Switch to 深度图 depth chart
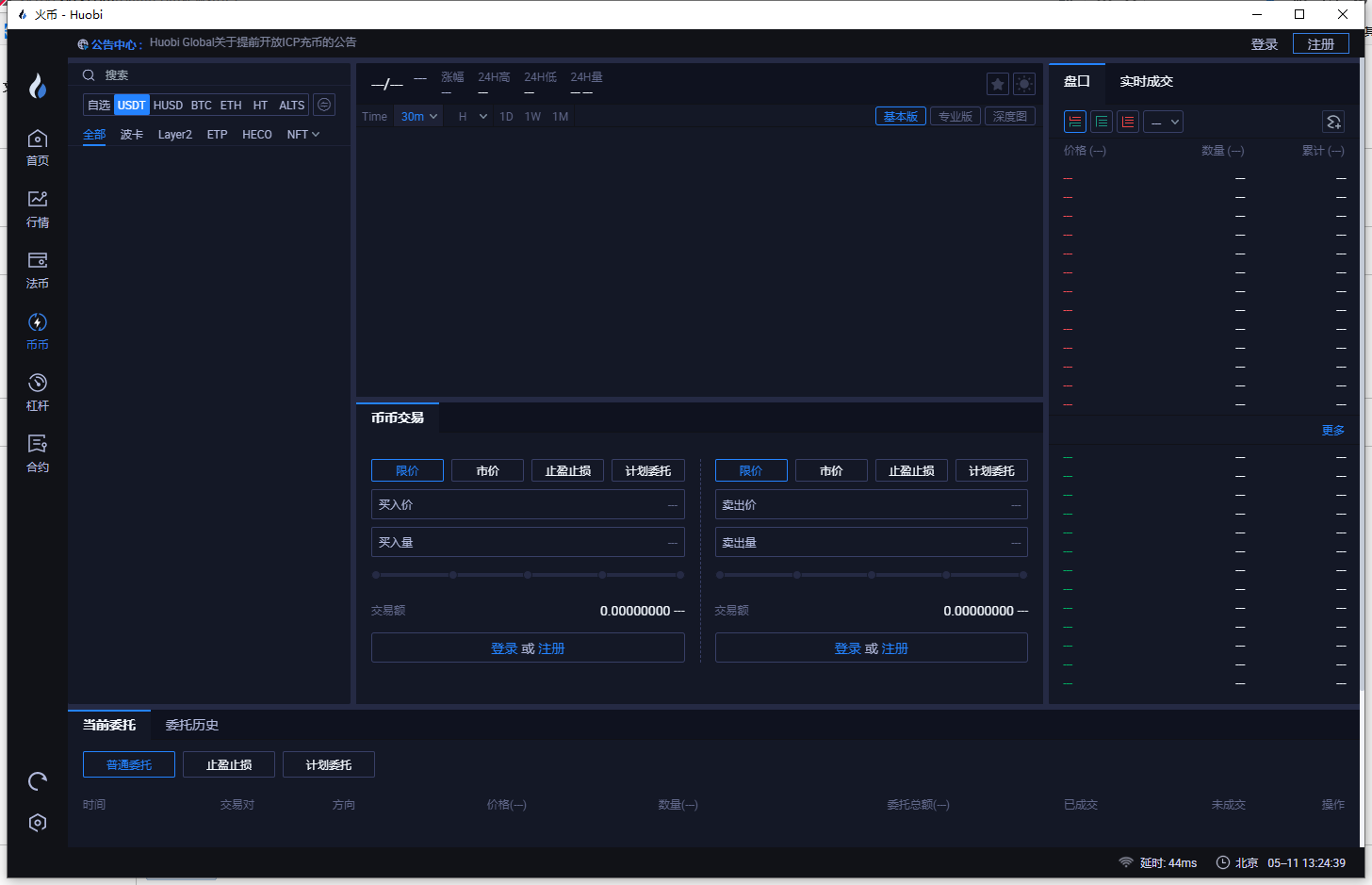Image resolution: width=1372 pixels, height=885 pixels. 1010,116
